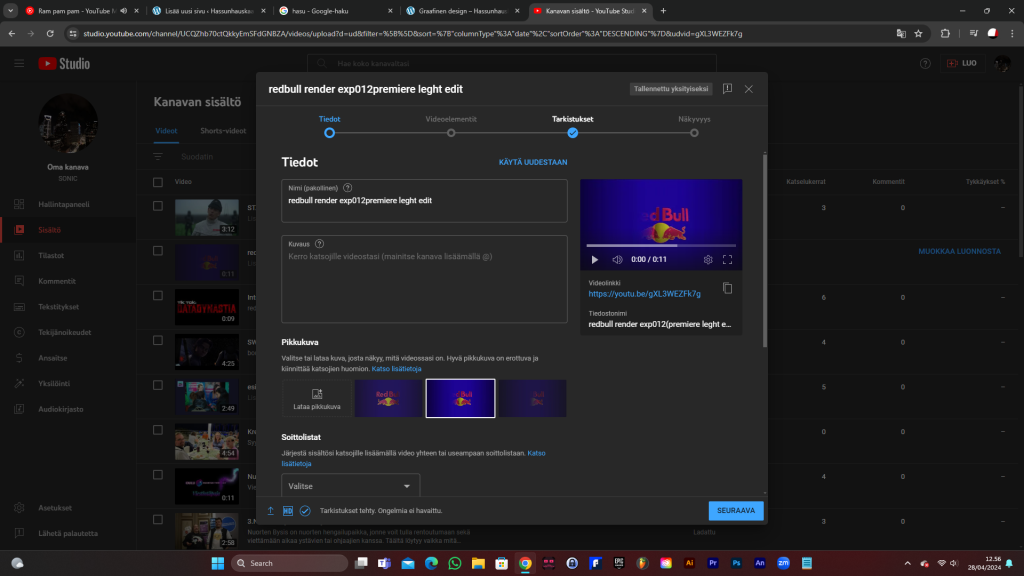This screenshot has height=576, width=1024.
Task: Close the upload dialog with X
Action: pos(748,89)
